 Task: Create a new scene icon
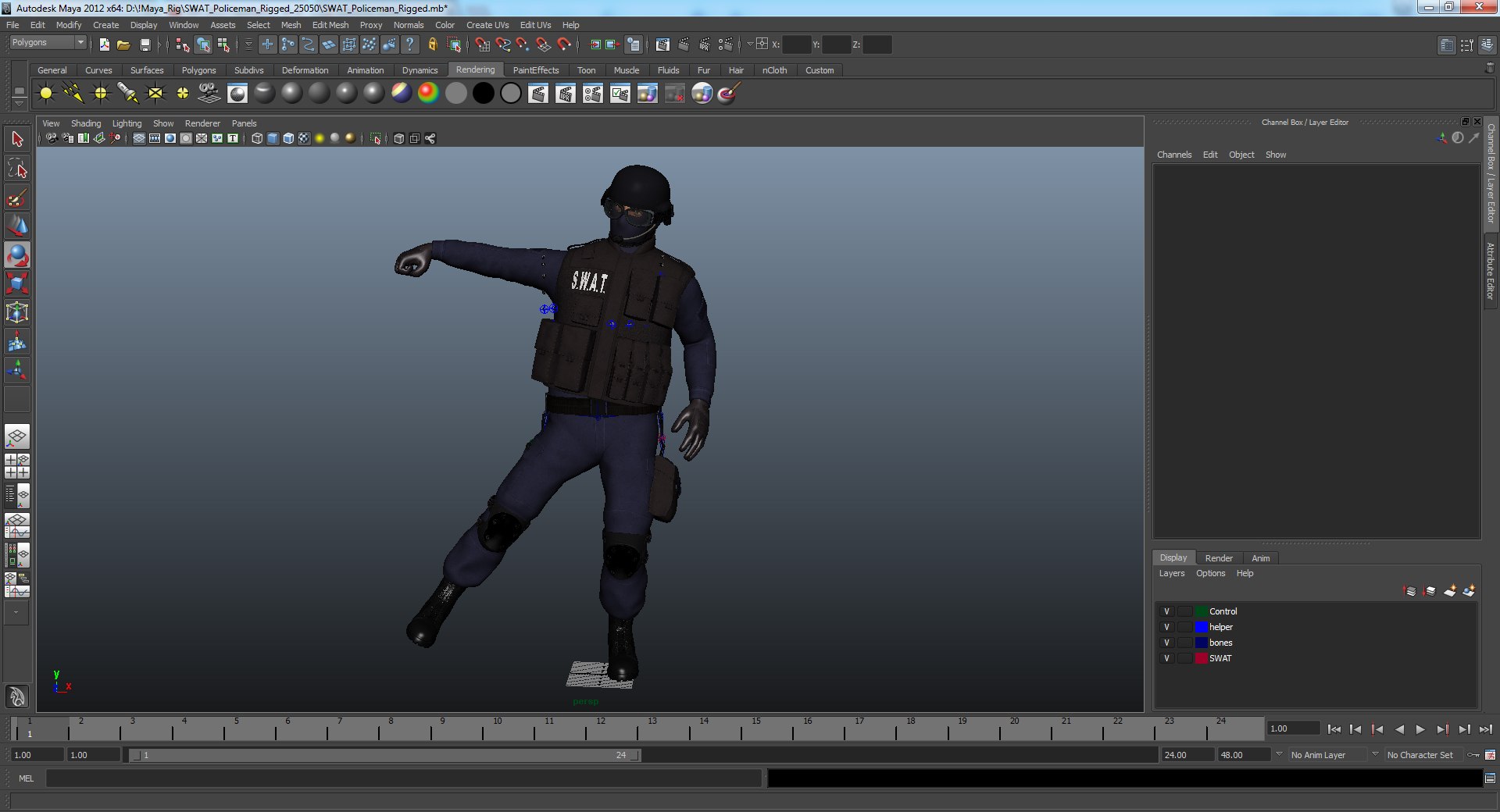tap(104, 45)
